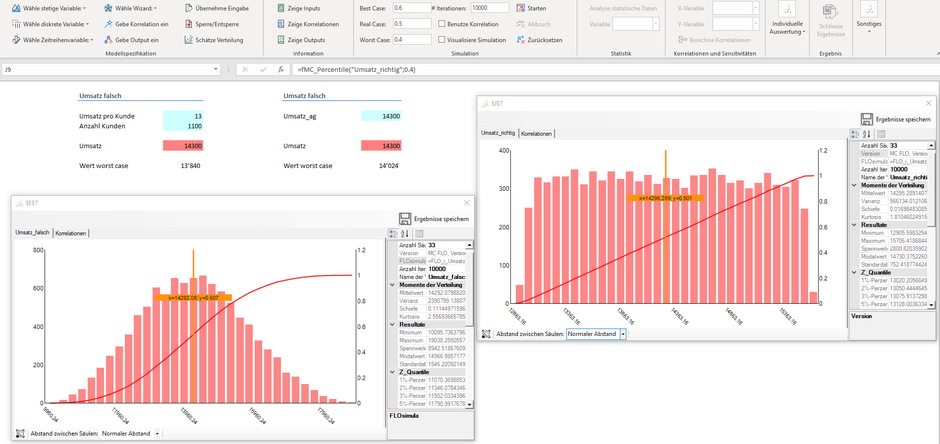
Task: Click Alphabetical sort icon in Umsatz_falsch window
Action: [405, 234]
